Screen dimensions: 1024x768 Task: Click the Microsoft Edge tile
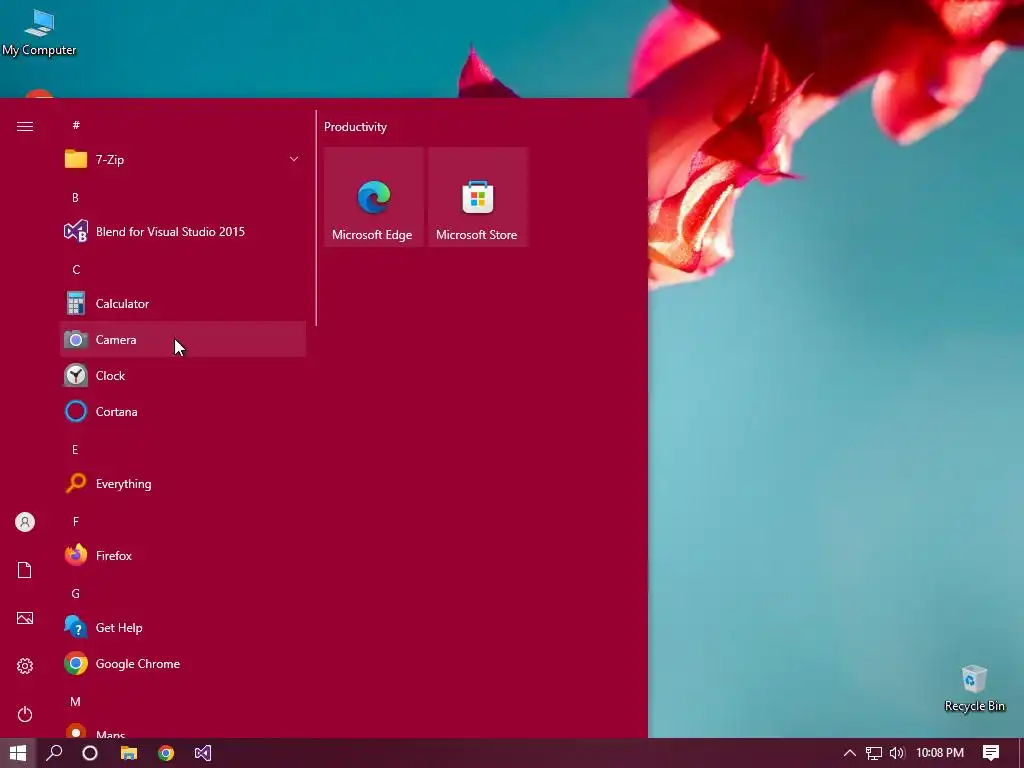[374, 197]
